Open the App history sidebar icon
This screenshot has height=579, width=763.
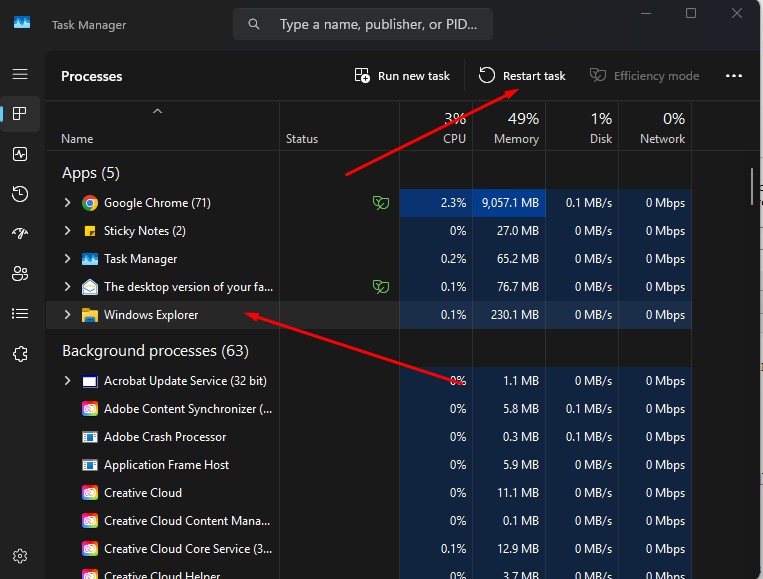tap(20, 194)
